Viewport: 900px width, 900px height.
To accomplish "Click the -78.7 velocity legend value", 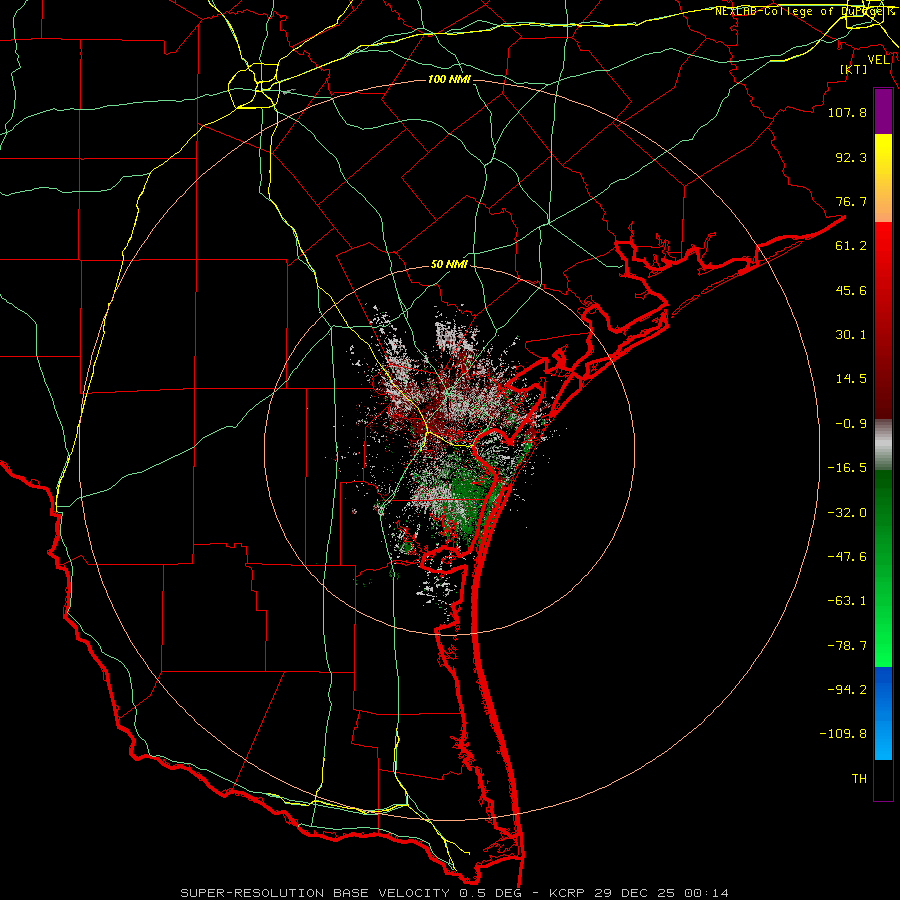I will click(x=847, y=646).
